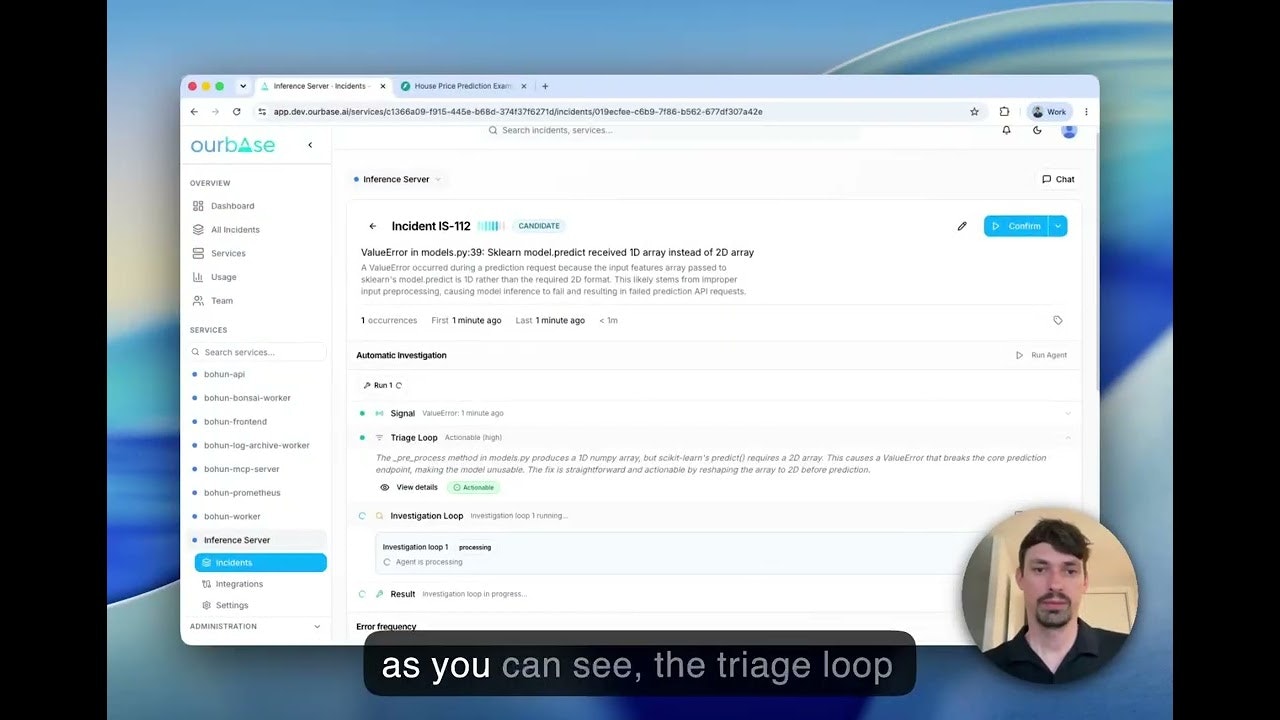Switch to House Price Prediction browser tab
The image size is (1280, 720).
[x=463, y=86]
